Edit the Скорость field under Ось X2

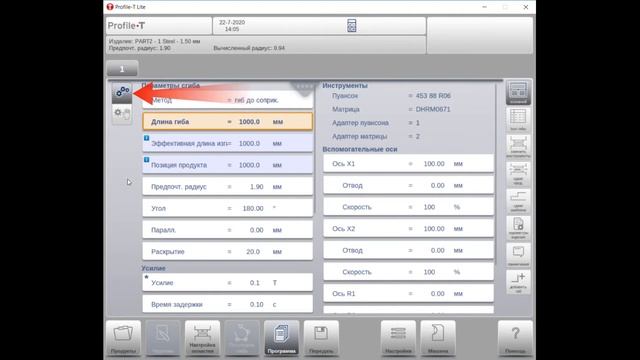tap(408, 272)
